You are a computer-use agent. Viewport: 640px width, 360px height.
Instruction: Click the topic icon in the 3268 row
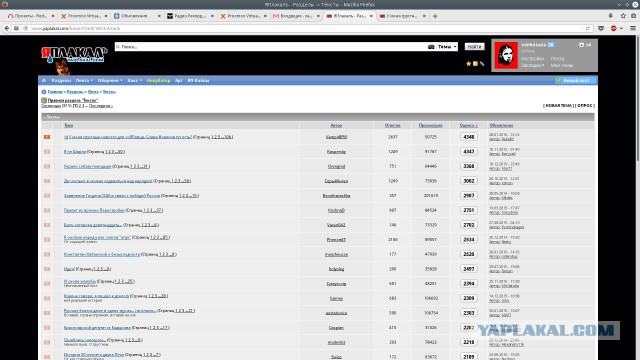coord(47,166)
